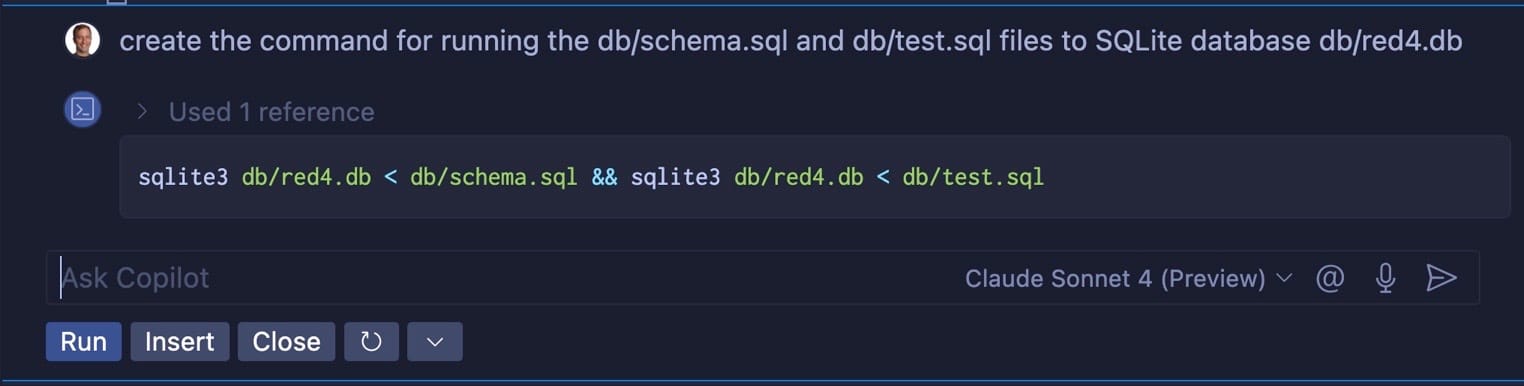Image resolution: width=1524 pixels, height=386 pixels.
Task: Attach context with the @ icon
Action: (x=1329, y=278)
